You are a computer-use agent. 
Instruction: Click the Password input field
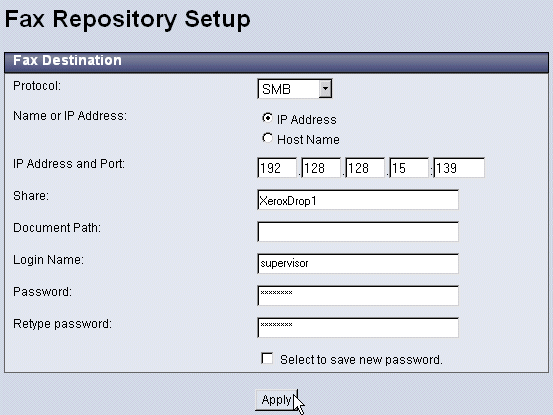point(358,296)
